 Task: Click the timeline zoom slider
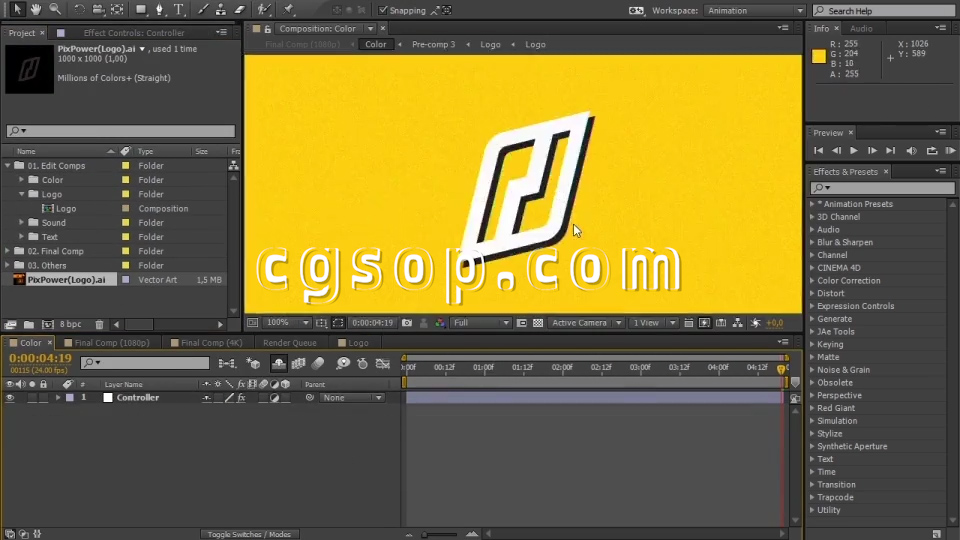[440, 534]
